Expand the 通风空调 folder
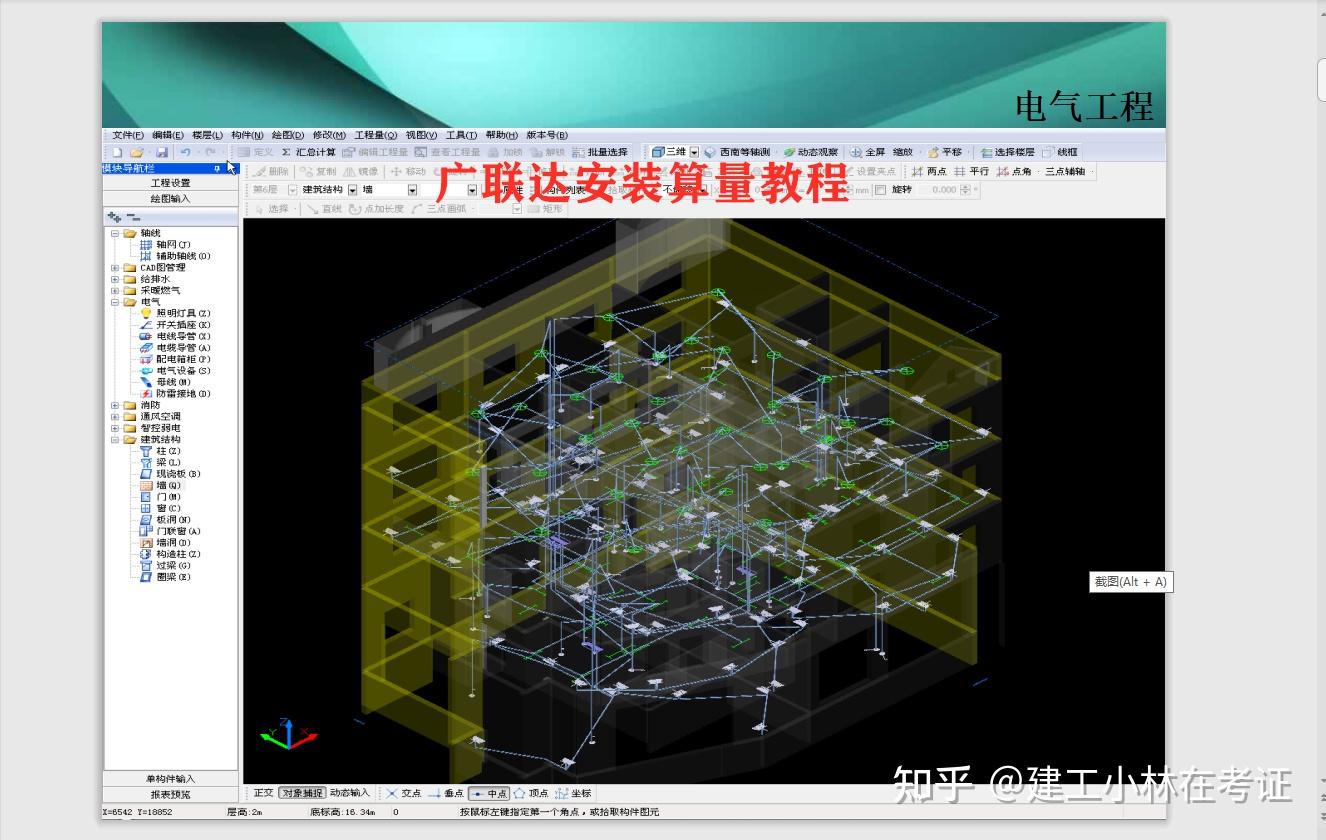Viewport: 1326px width, 840px height. tap(115, 417)
